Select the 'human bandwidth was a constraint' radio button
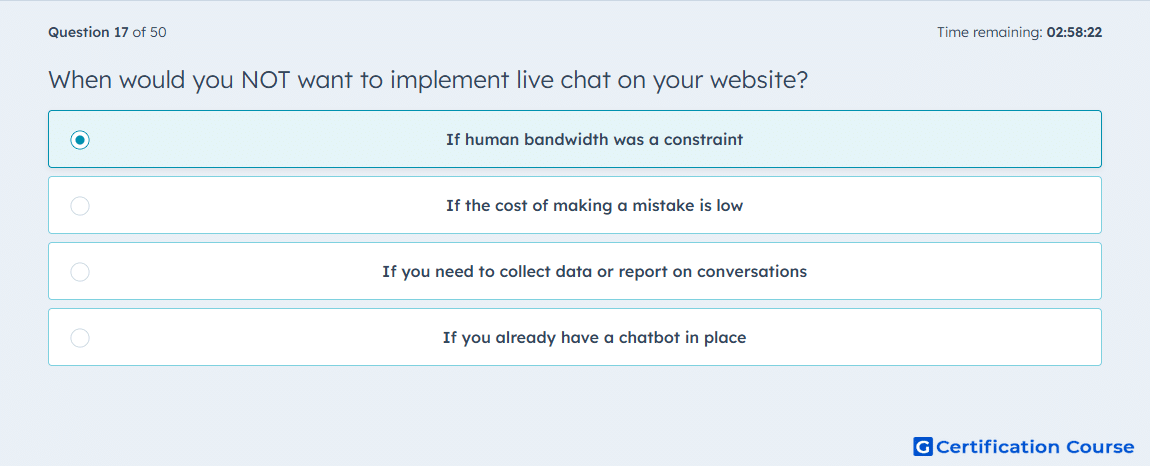Image resolution: width=1150 pixels, height=466 pixels. click(80, 139)
